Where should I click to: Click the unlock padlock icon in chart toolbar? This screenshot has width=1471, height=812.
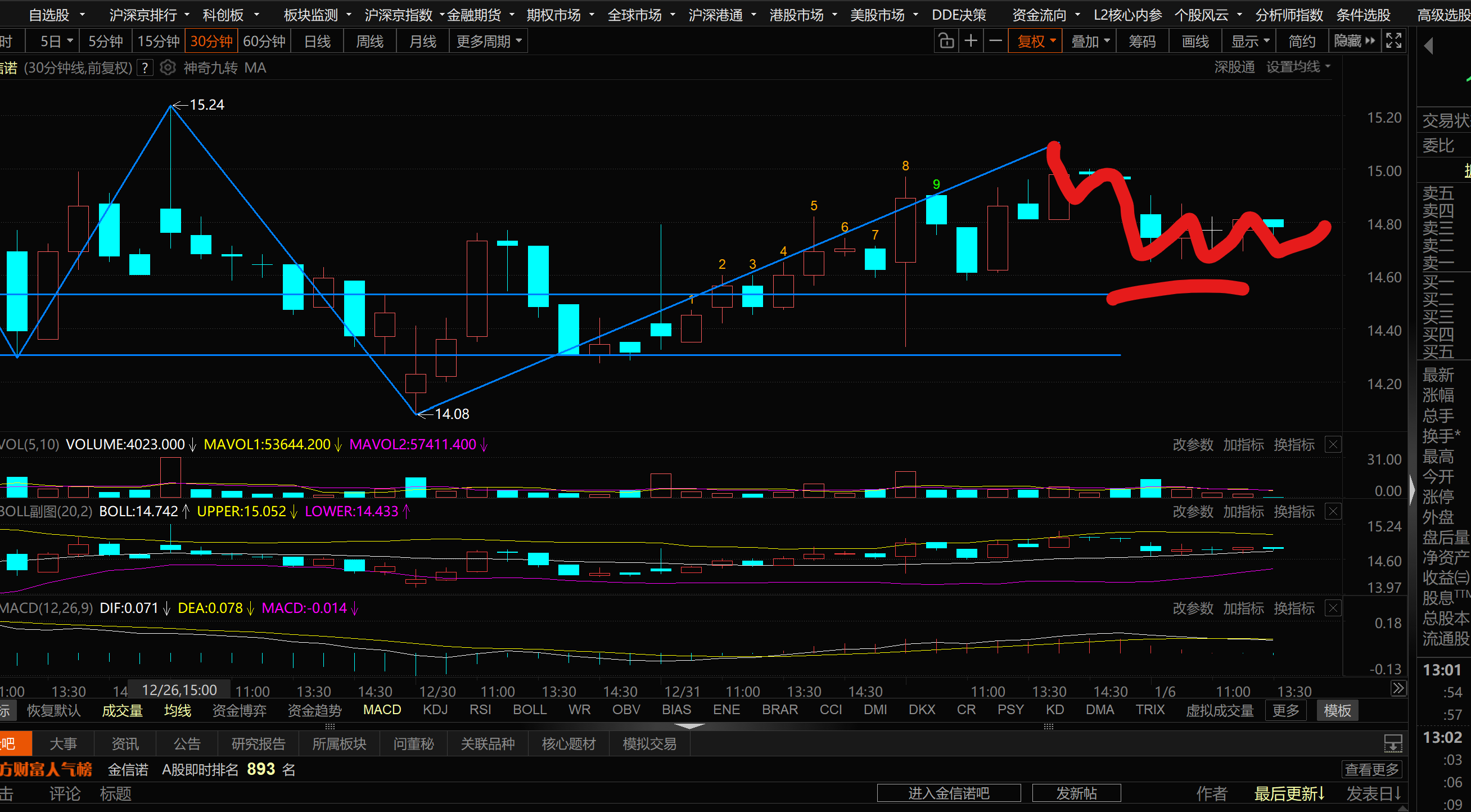pyautogui.click(x=946, y=41)
